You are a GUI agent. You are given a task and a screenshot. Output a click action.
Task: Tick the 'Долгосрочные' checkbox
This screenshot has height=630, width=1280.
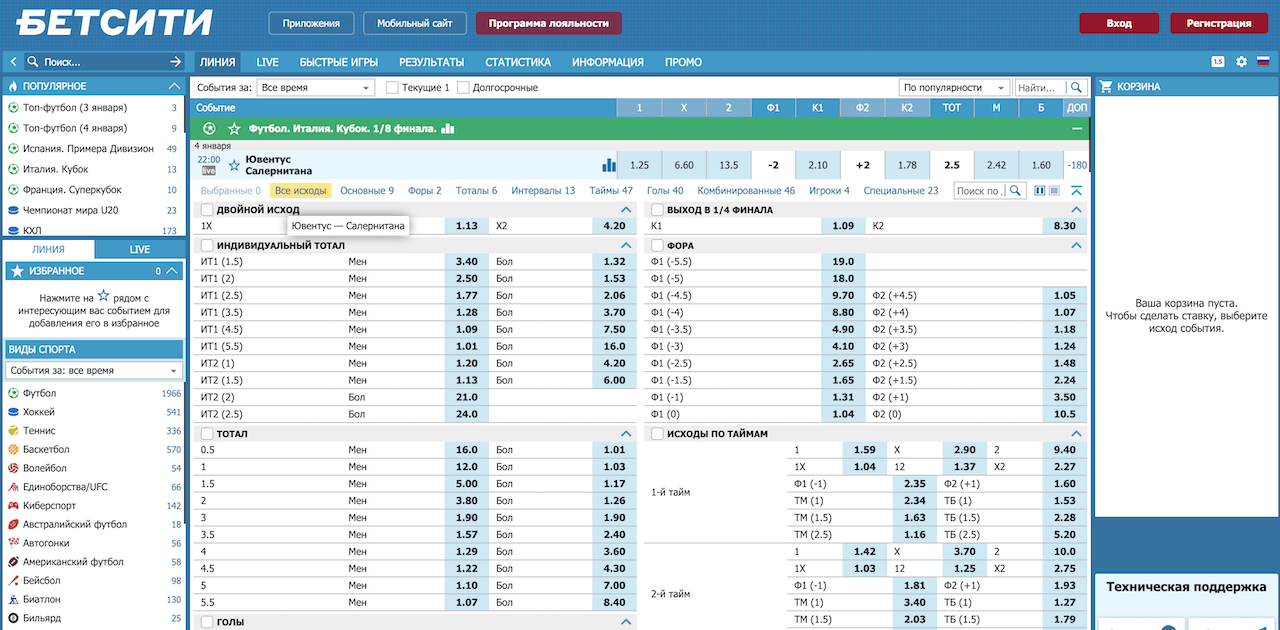[x=463, y=88]
